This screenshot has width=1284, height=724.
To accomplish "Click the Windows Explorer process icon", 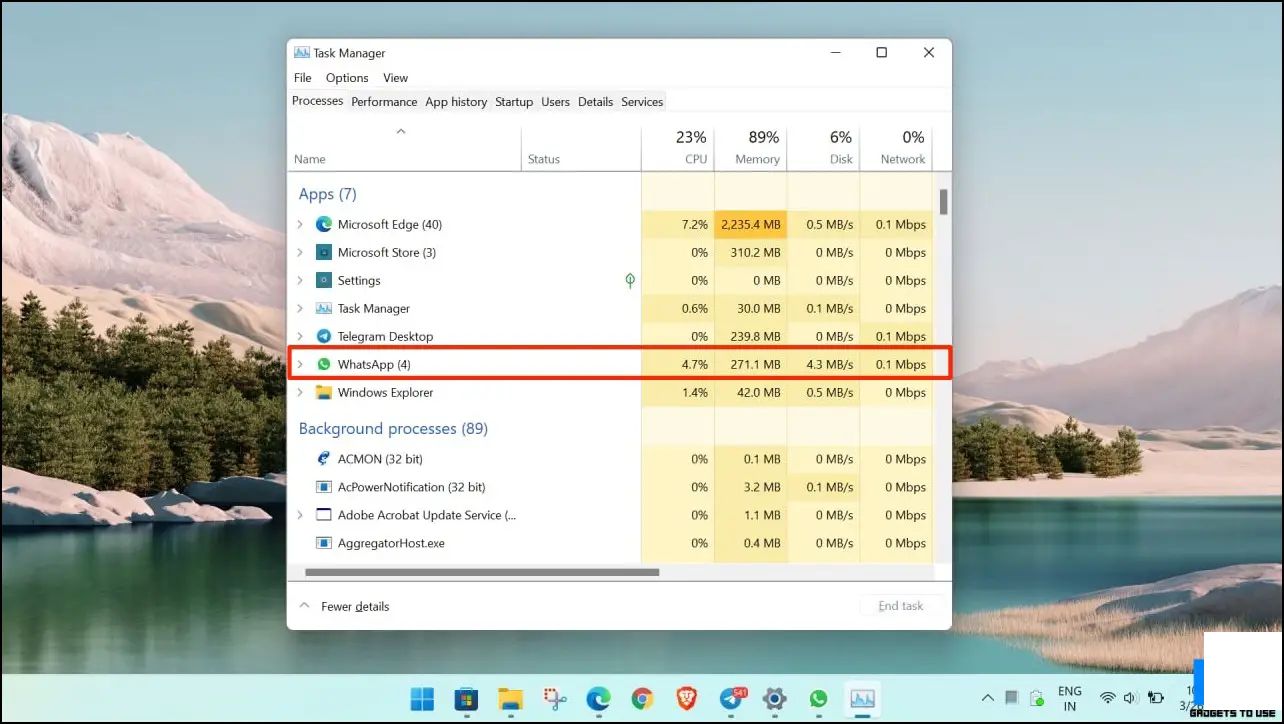I will coord(324,392).
